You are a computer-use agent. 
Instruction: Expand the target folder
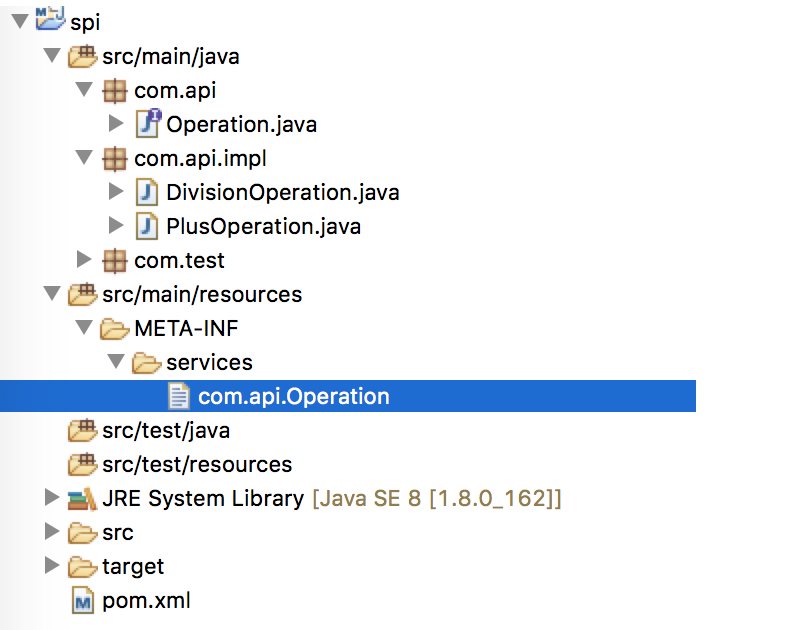coord(51,566)
